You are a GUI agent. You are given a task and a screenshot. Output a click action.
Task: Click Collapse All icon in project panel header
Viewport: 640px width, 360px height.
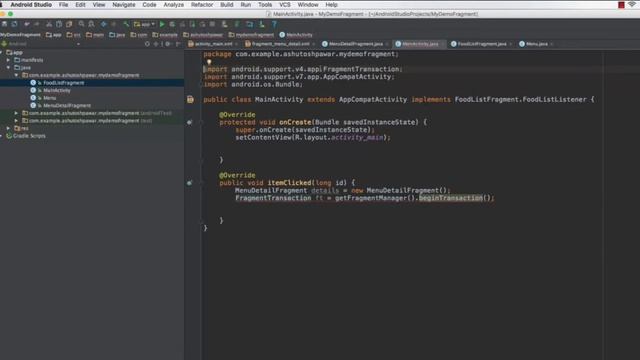(x=156, y=44)
